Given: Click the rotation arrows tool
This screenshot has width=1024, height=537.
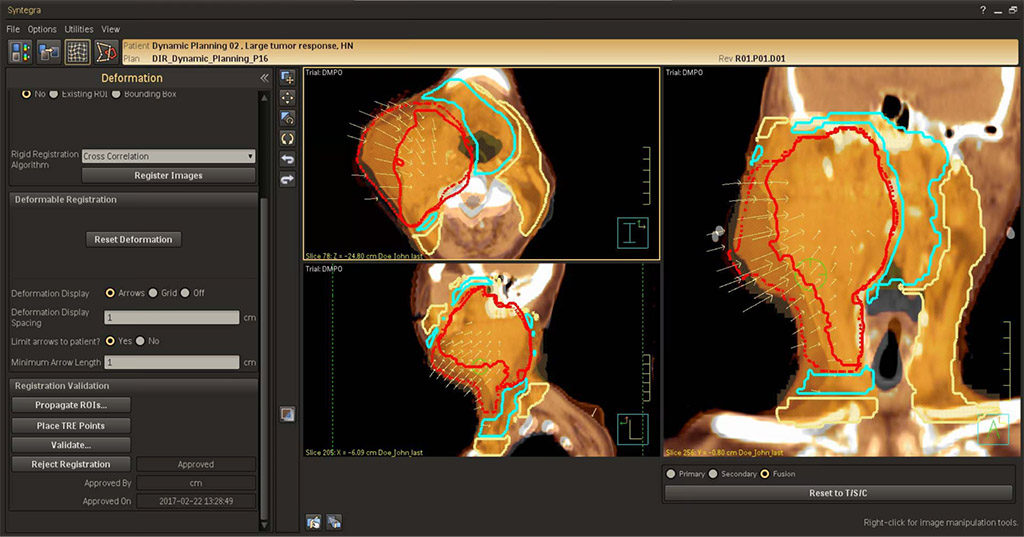Looking at the screenshot, I should pyautogui.click(x=287, y=138).
